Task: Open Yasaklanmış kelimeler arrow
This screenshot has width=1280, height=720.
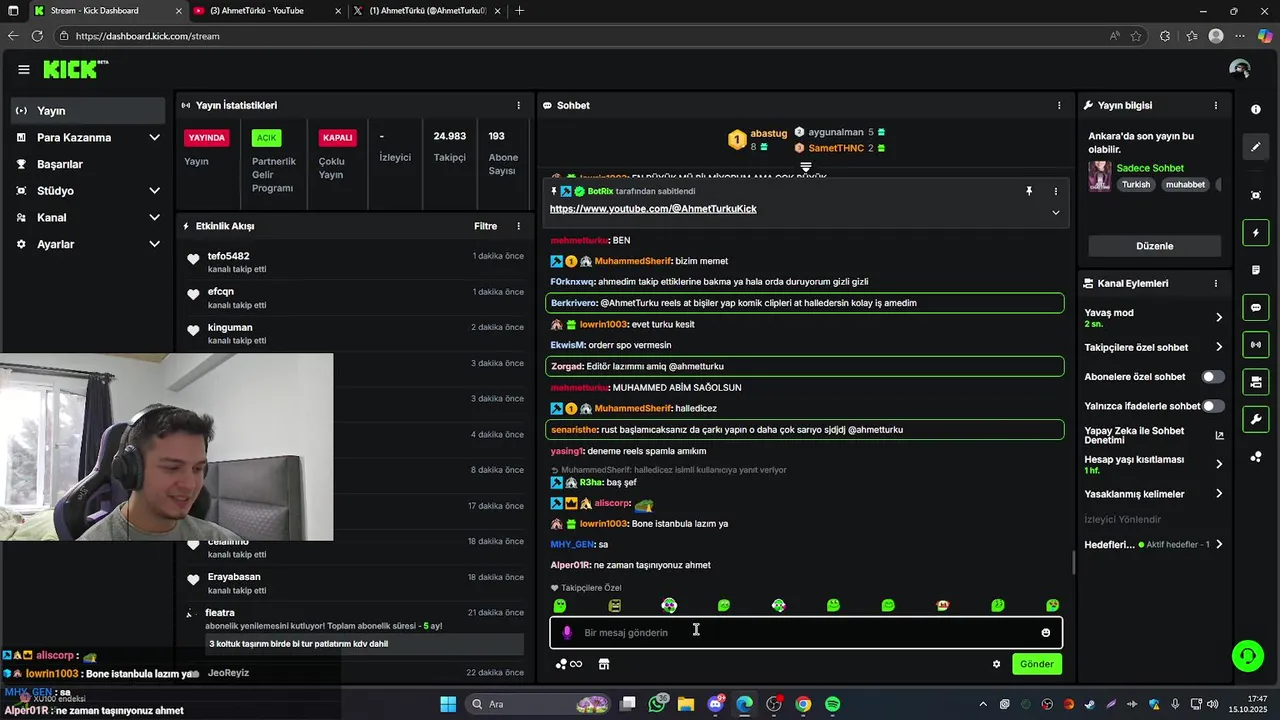Action: [x=1218, y=494]
